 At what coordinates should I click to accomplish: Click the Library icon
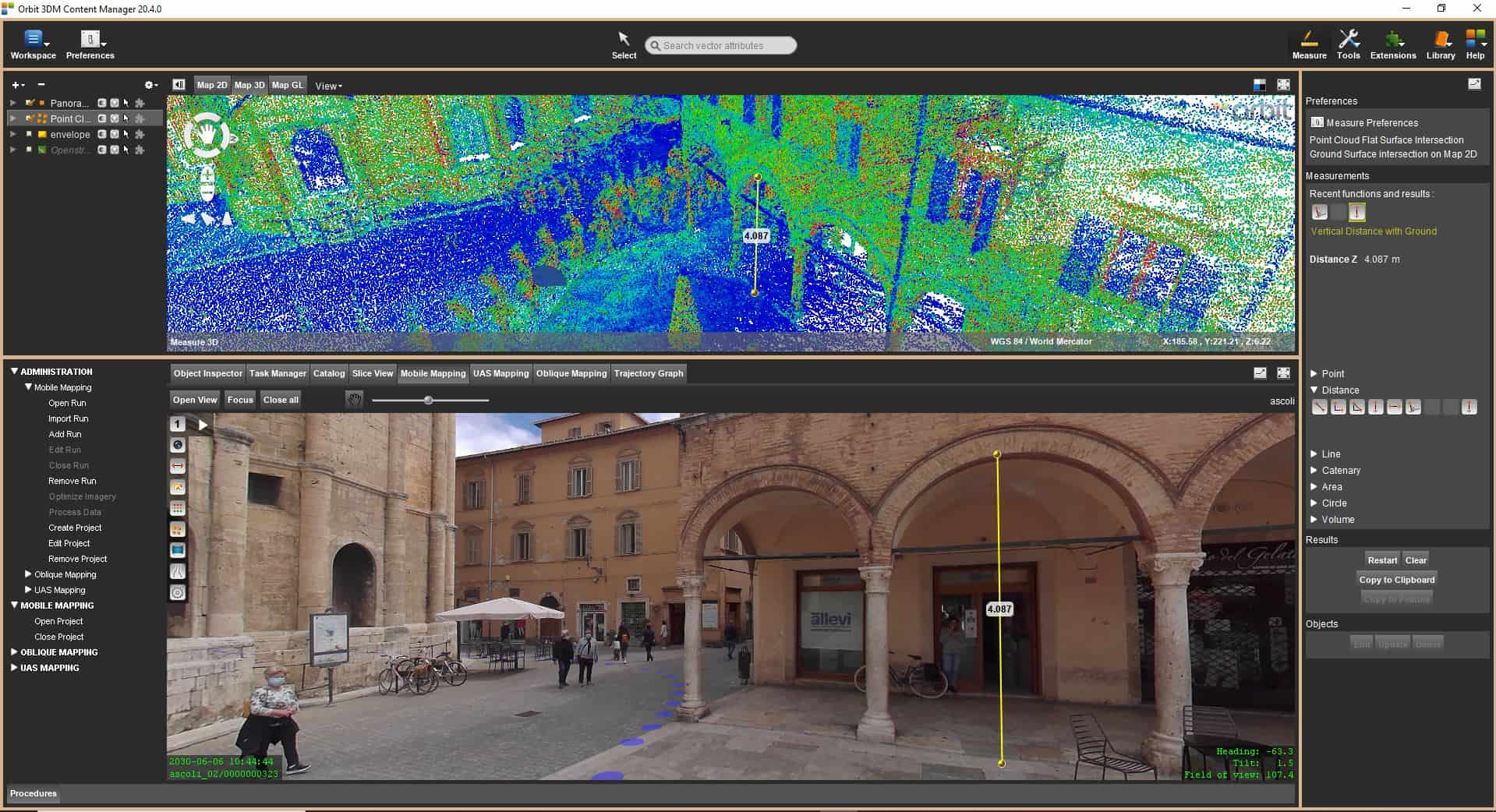pos(1440,44)
